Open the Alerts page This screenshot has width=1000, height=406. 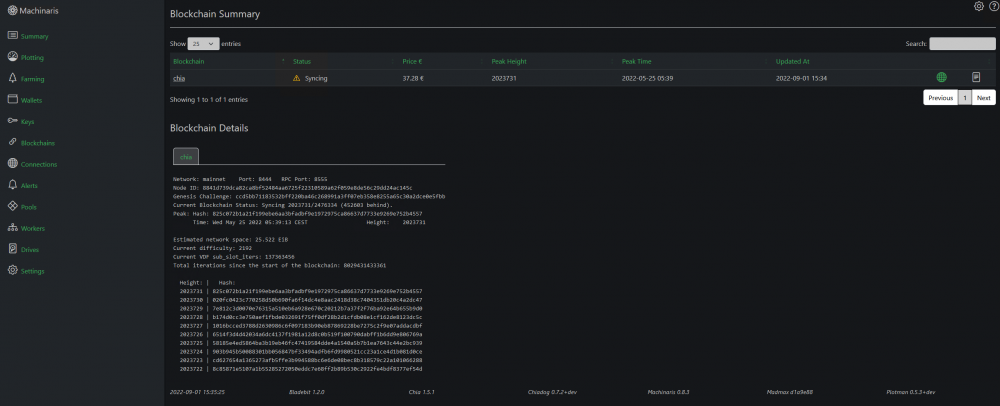[29, 185]
